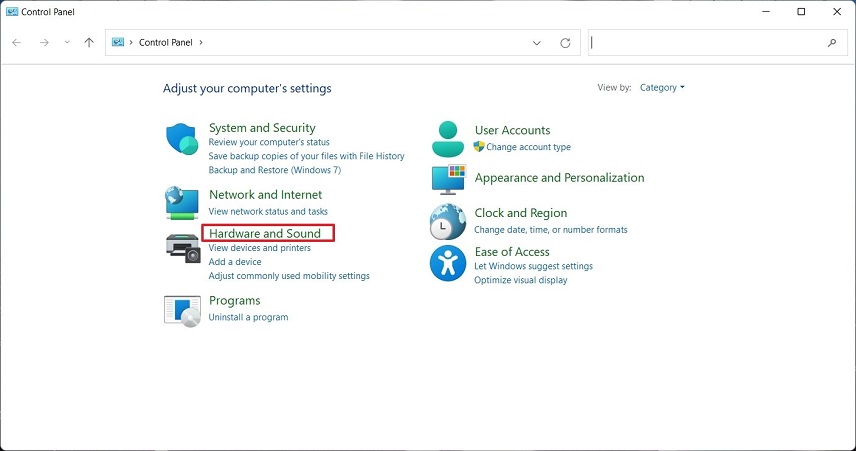856x451 pixels.
Task: Expand chevron after Control Panel breadcrumb
Action: tap(201, 42)
